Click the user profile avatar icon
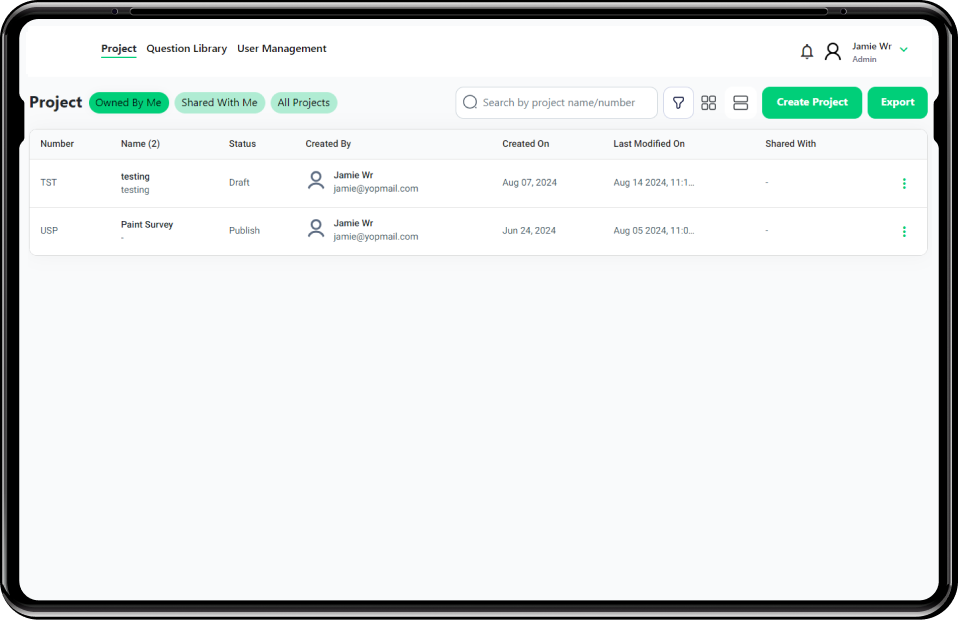958x620 pixels. tap(832, 52)
